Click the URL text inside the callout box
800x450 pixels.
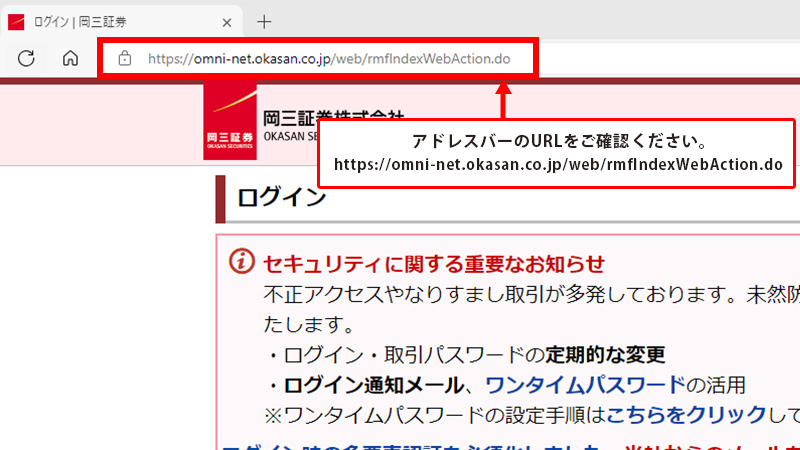click(x=557, y=163)
